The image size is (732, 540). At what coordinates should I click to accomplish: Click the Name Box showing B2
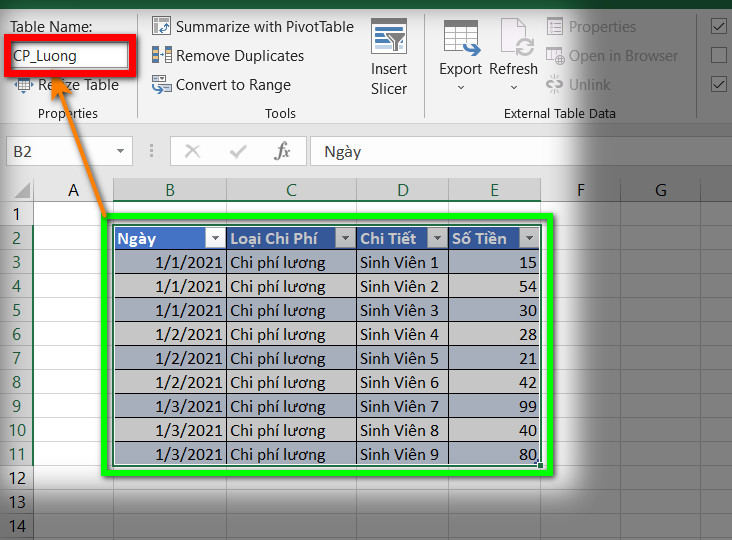point(70,151)
